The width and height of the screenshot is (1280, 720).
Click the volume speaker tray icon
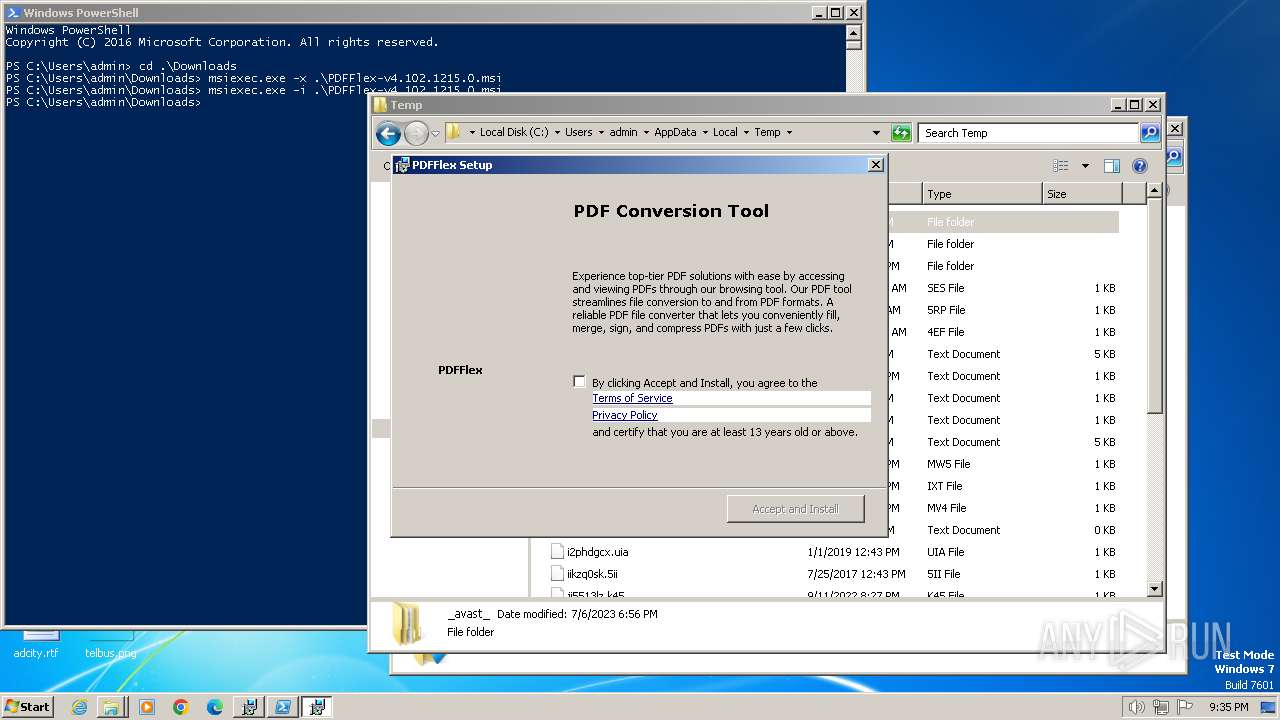1136,707
